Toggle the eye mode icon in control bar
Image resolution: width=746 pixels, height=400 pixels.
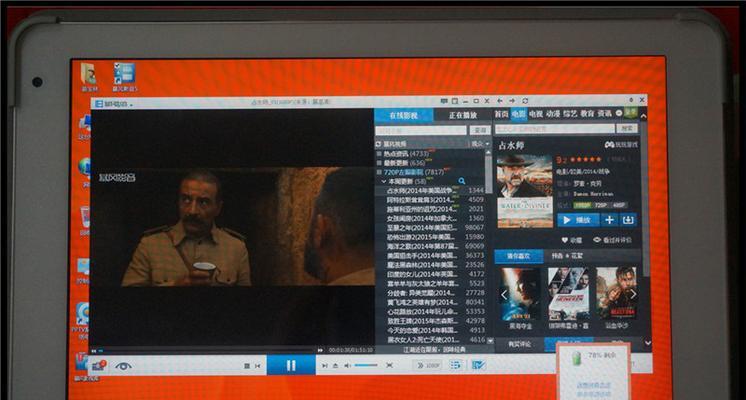click(123, 366)
